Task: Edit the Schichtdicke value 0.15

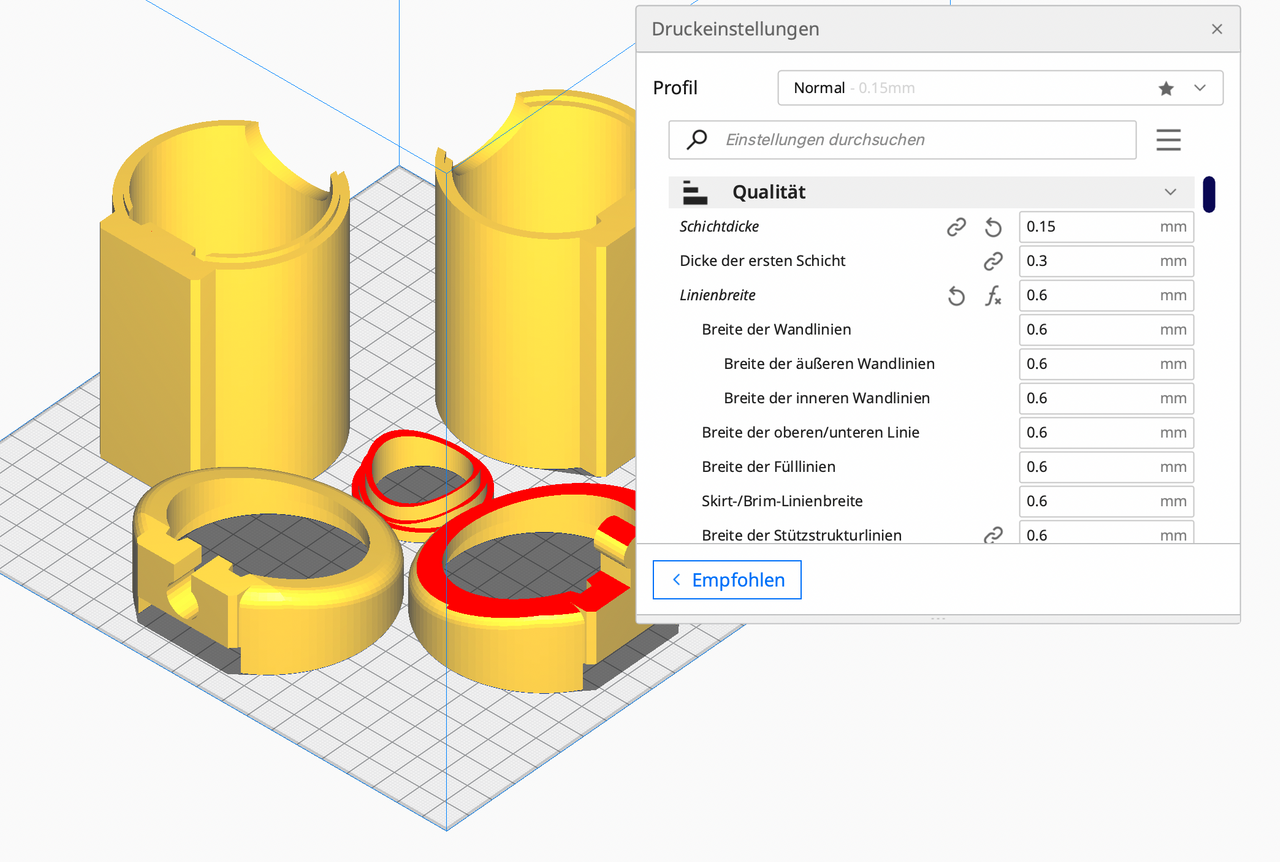Action: [1106, 227]
